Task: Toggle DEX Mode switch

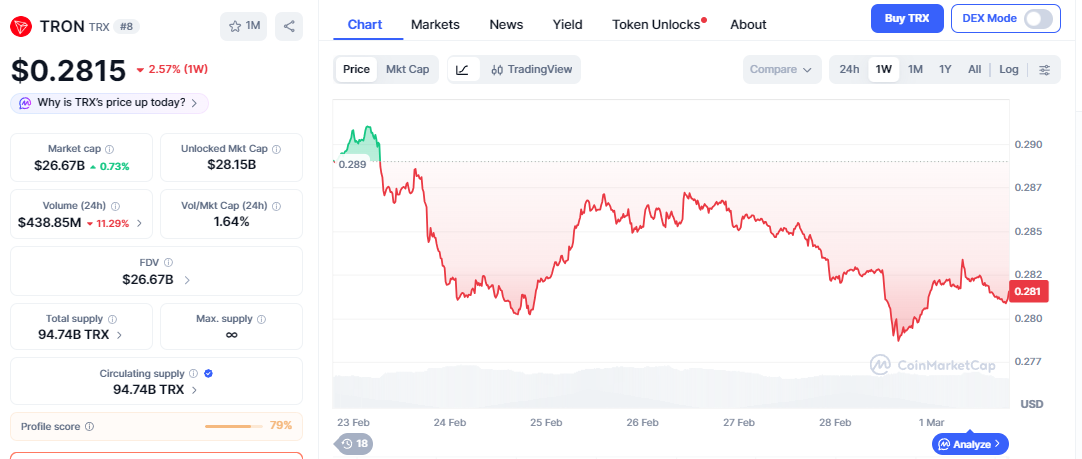Action: click(x=1038, y=18)
